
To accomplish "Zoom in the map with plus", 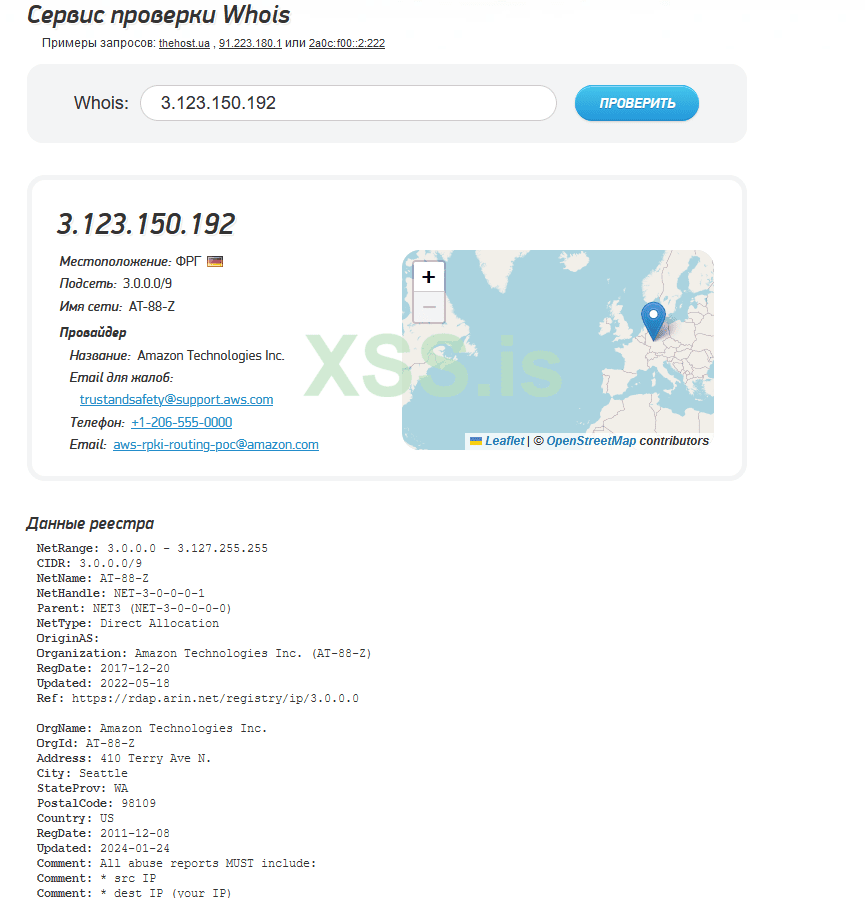I will pos(428,277).
